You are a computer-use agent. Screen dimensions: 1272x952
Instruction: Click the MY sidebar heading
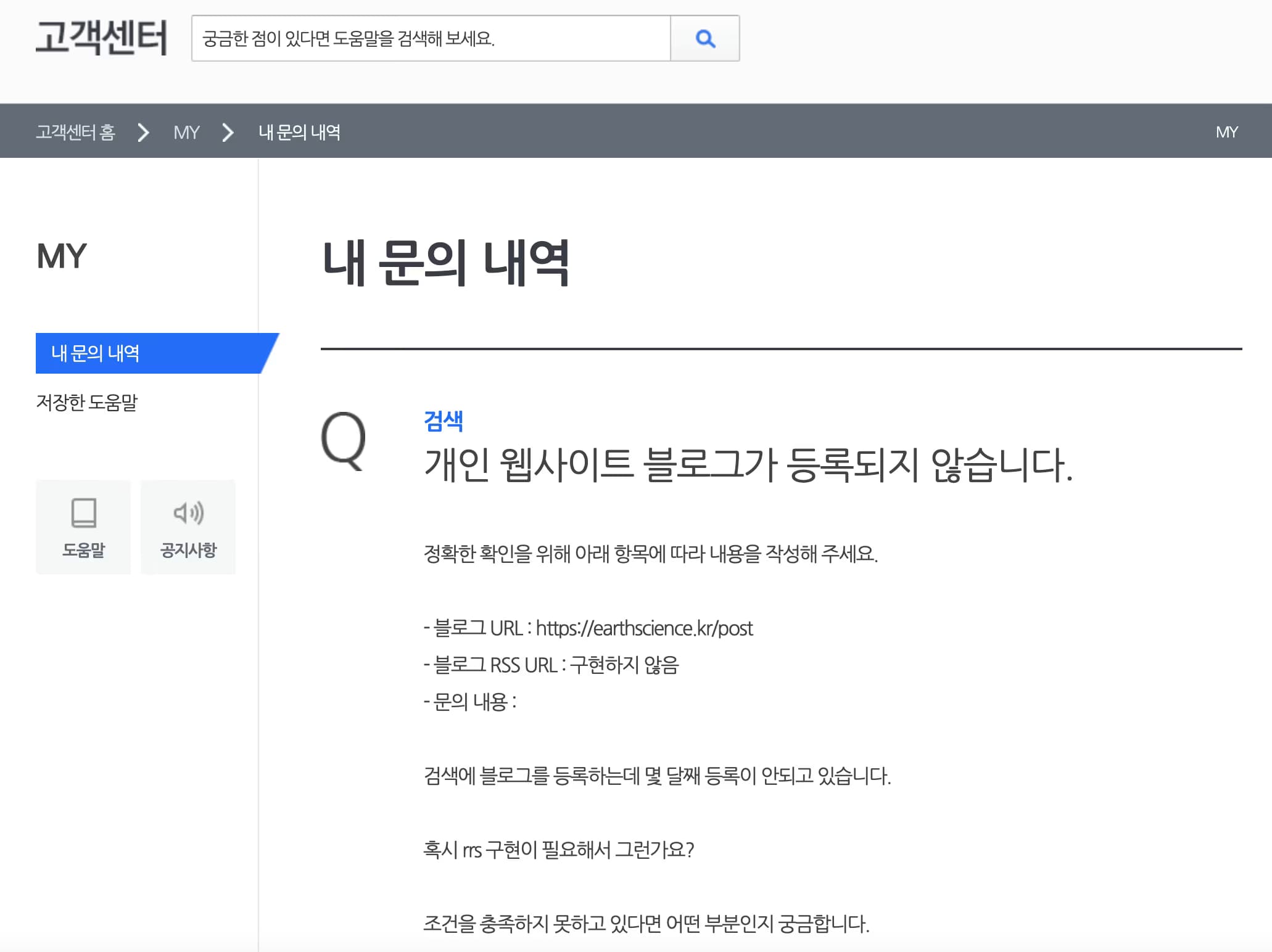(x=62, y=256)
